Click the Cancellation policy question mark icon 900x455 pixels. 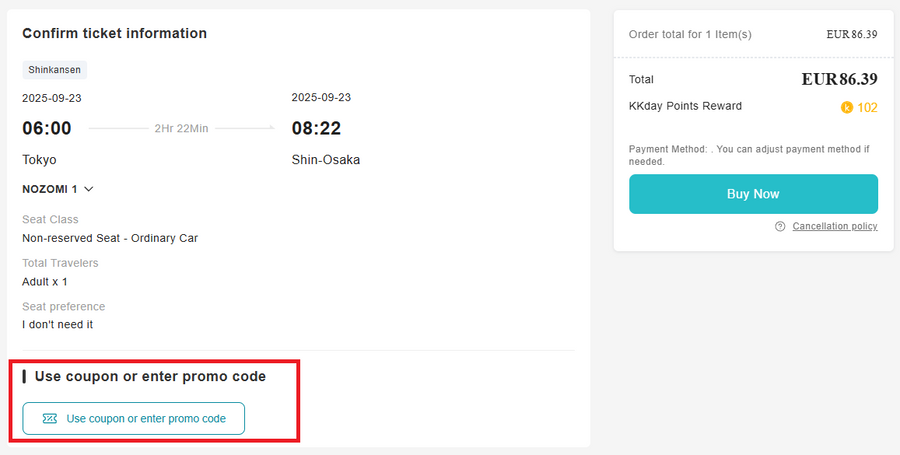[x=780, y=226]
